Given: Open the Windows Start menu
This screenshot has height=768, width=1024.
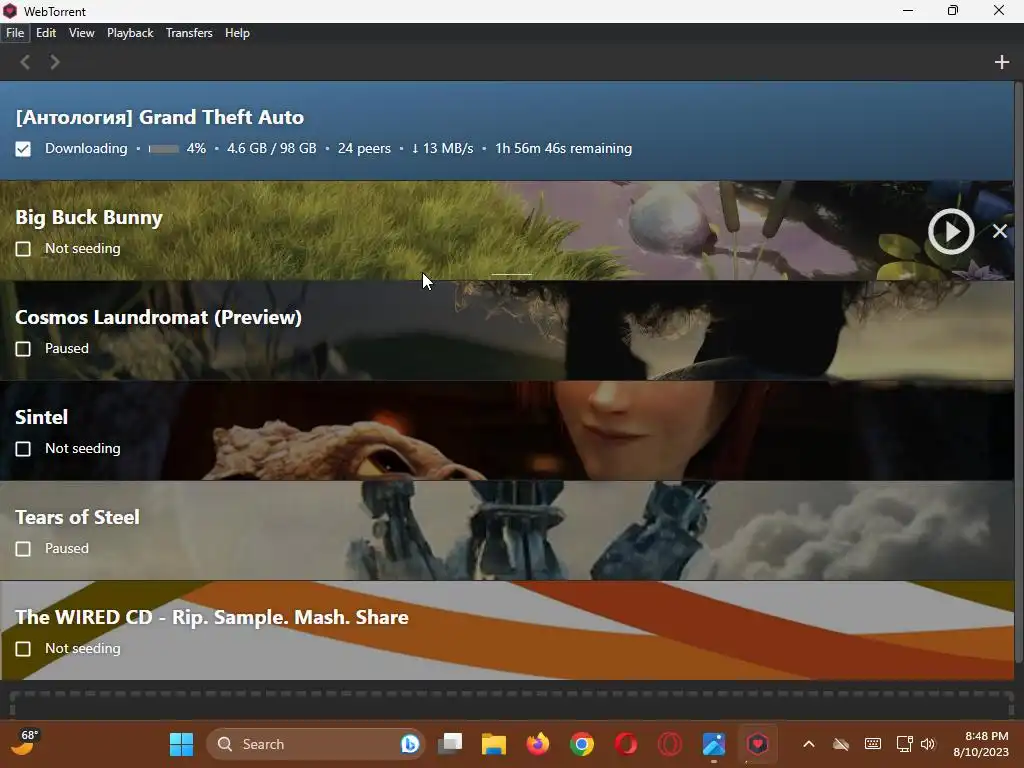Looking at the screenshot, I should tap(181, 744).
